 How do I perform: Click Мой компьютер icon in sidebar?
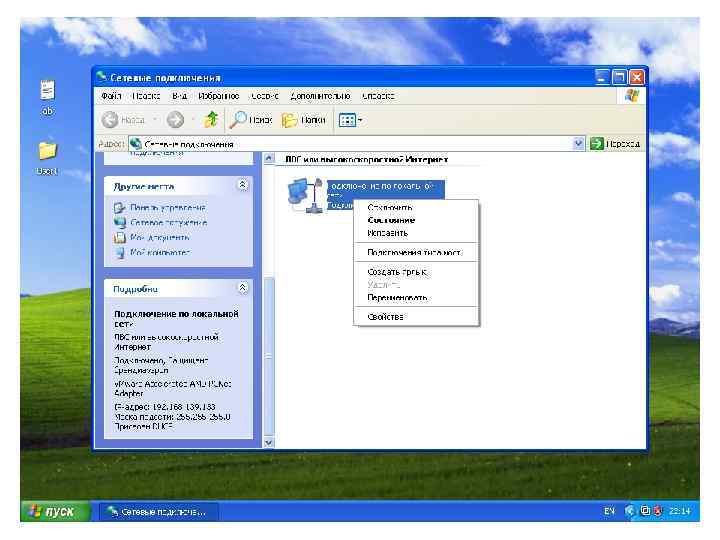click(119, 252)
